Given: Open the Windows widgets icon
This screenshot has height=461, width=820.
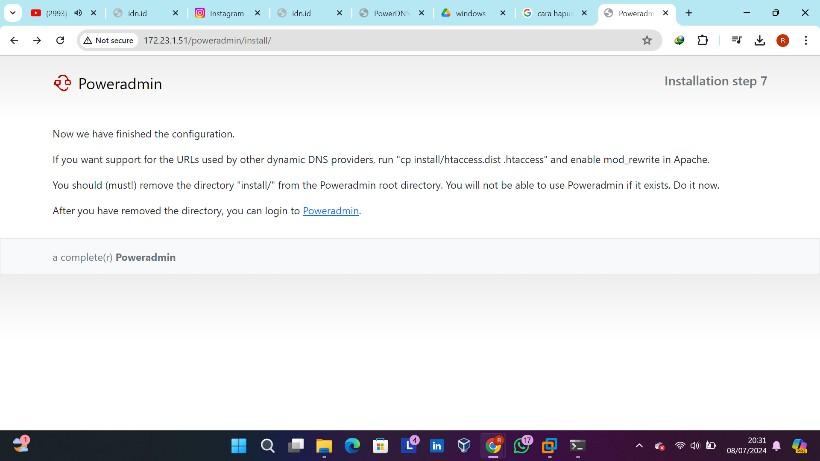Looking at the screenshot, I should click(x=21, y=445).
